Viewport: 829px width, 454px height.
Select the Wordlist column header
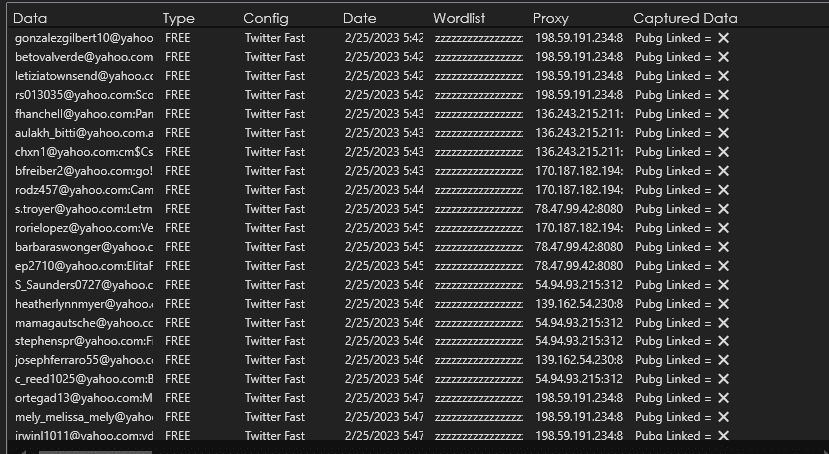[x=461, y=18]
